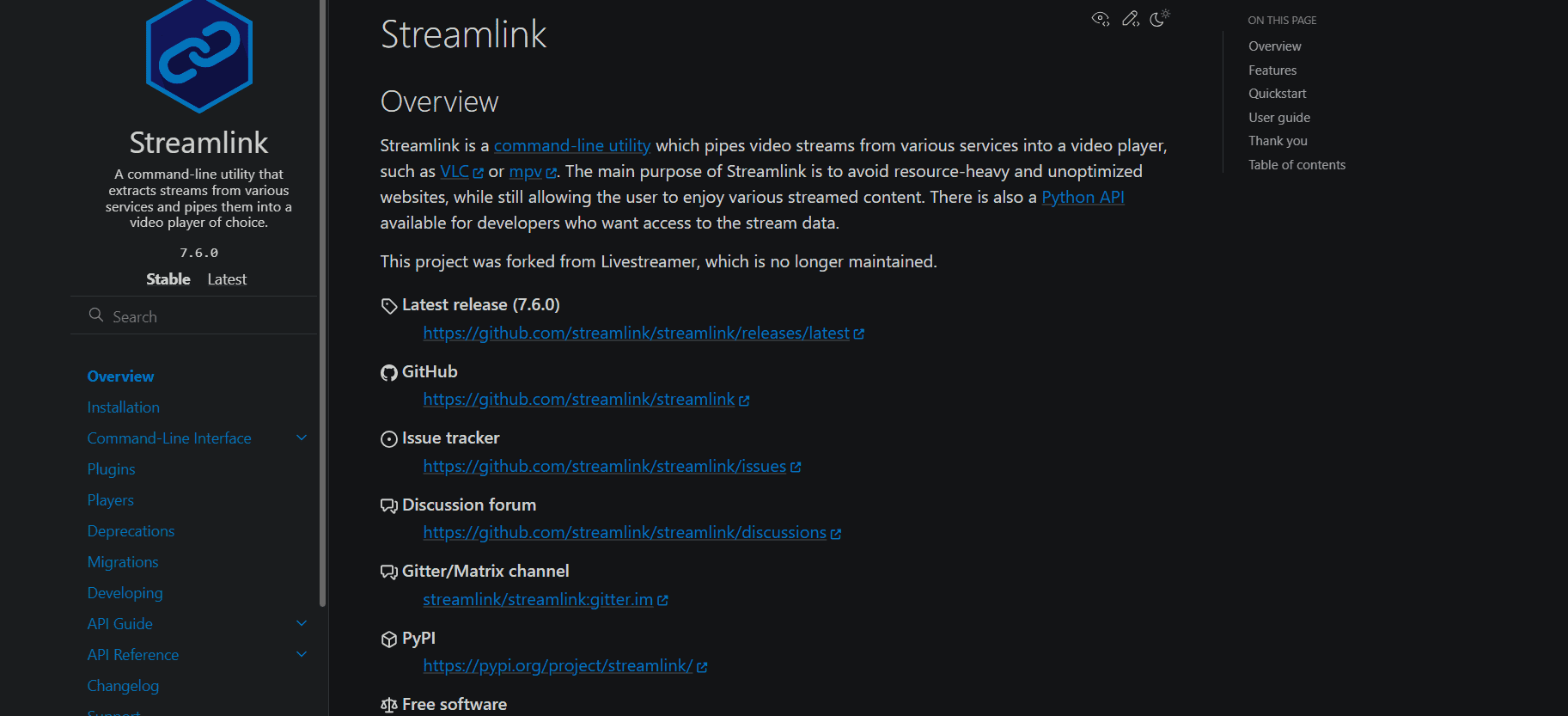Click the scales icon beside Free software

[x=389, y=706]
